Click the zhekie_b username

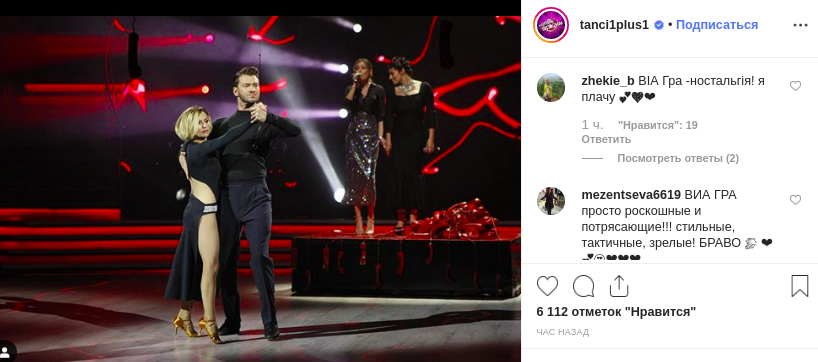pyautogui.click(x=608, y=81)
